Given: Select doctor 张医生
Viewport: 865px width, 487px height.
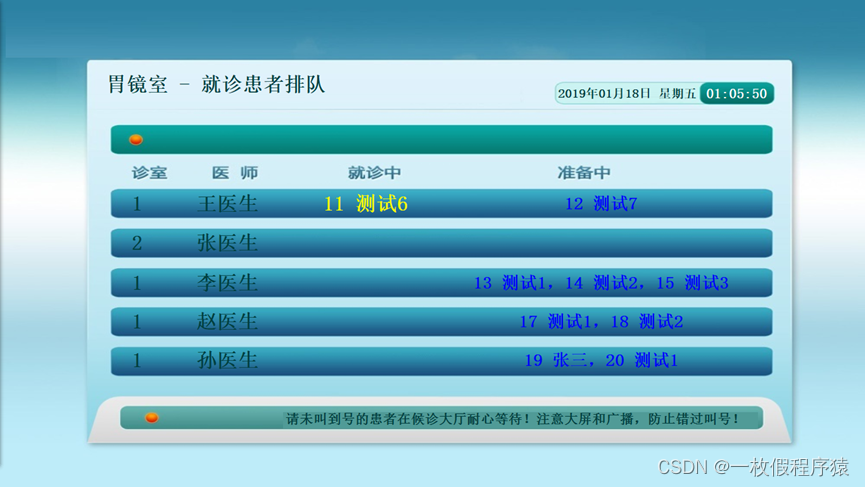Looking at the screenshot, I should (x=227, y=243).
